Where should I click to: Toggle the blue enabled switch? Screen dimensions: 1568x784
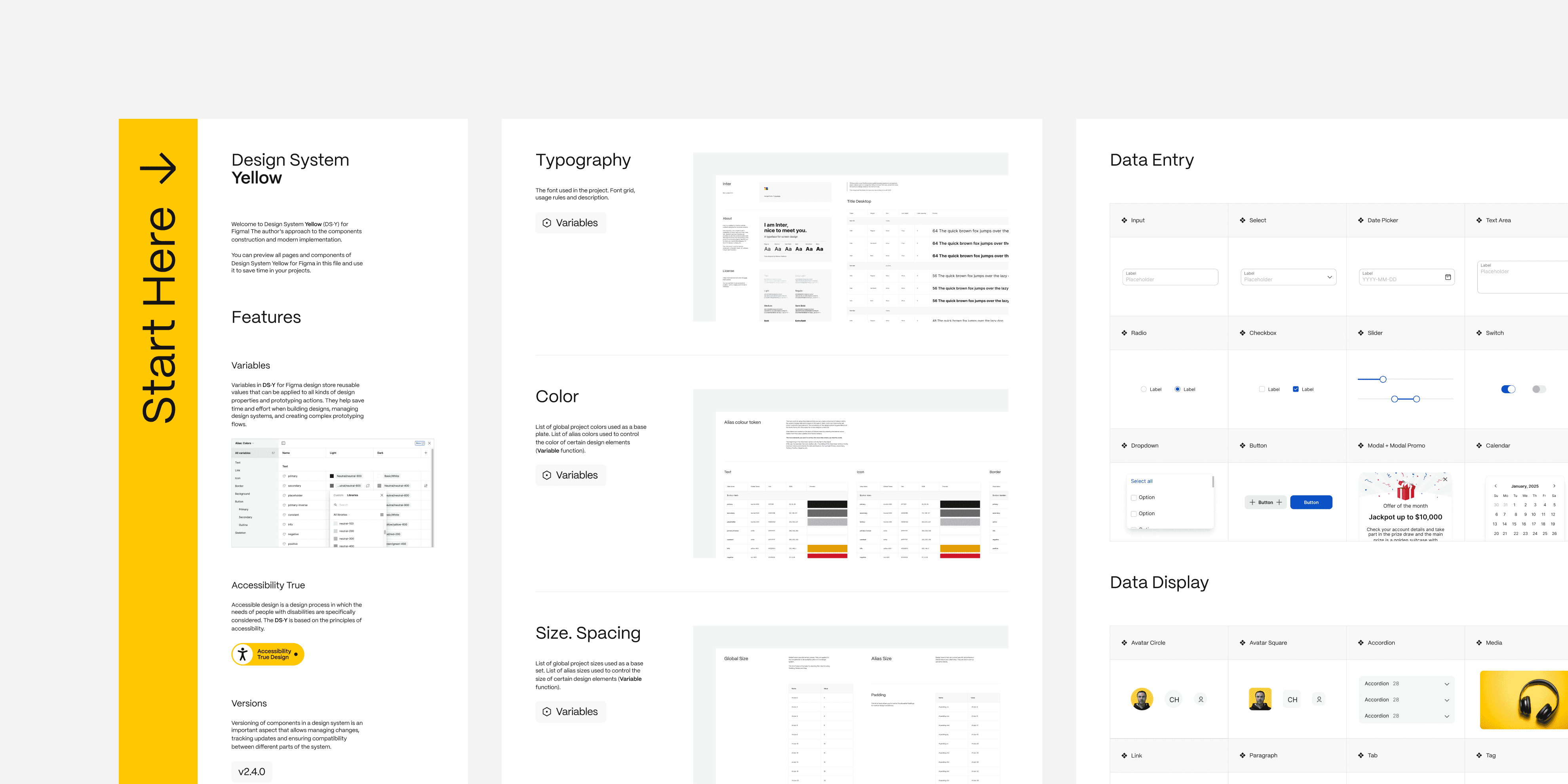tap(1508, 389)
